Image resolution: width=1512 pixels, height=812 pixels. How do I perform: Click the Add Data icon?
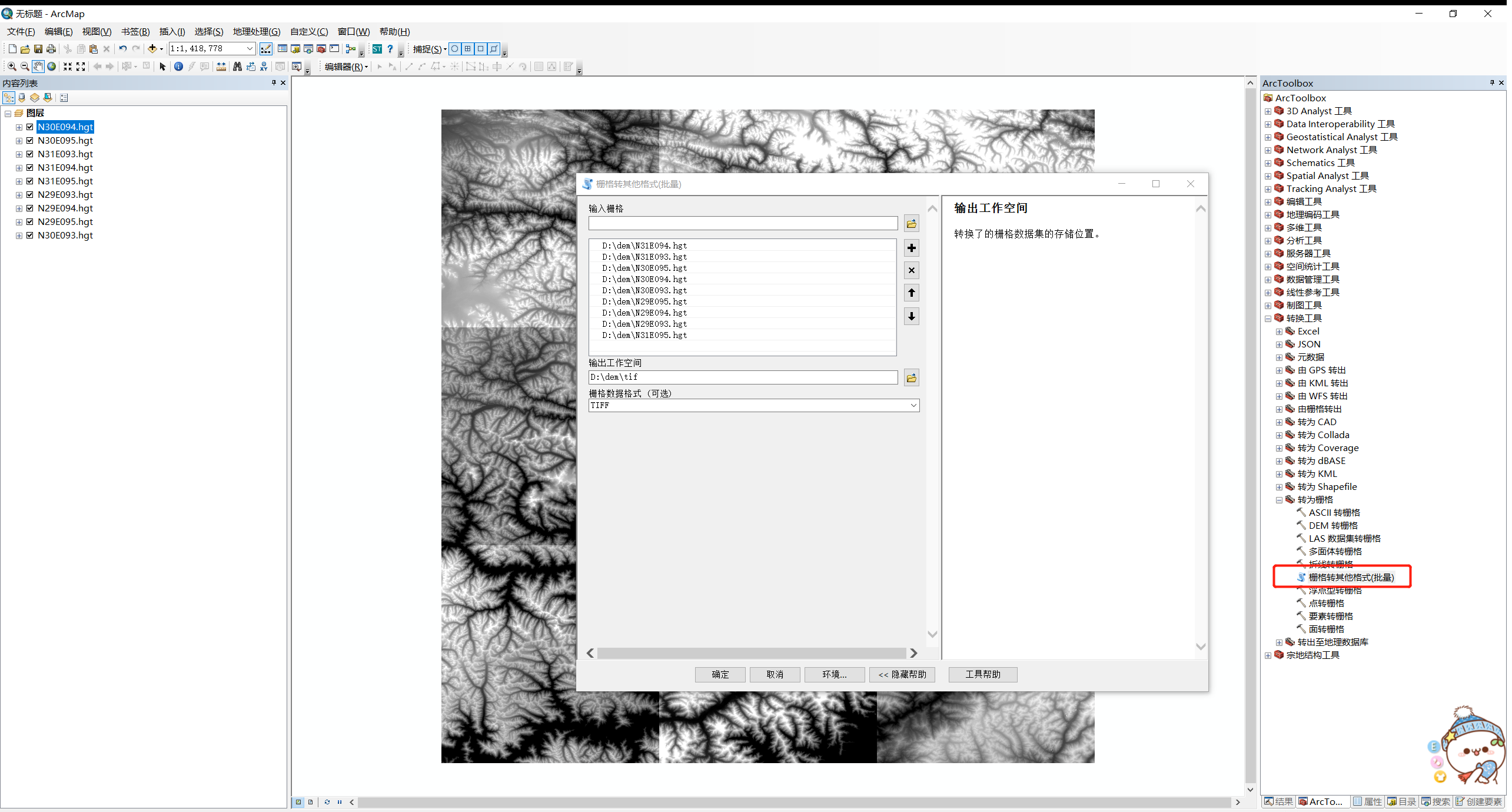(x=152, y=48)
